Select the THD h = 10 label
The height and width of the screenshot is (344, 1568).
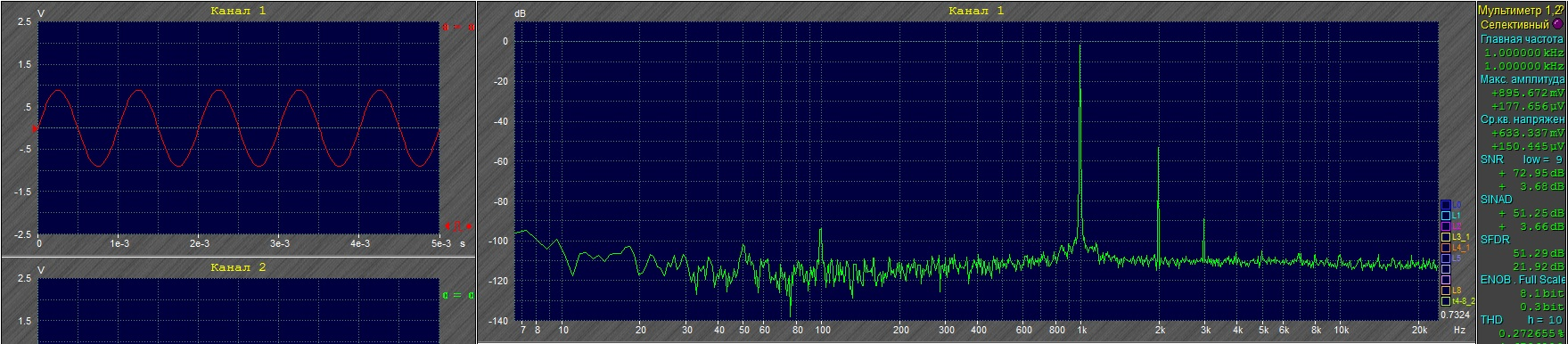coord(1522,319)
